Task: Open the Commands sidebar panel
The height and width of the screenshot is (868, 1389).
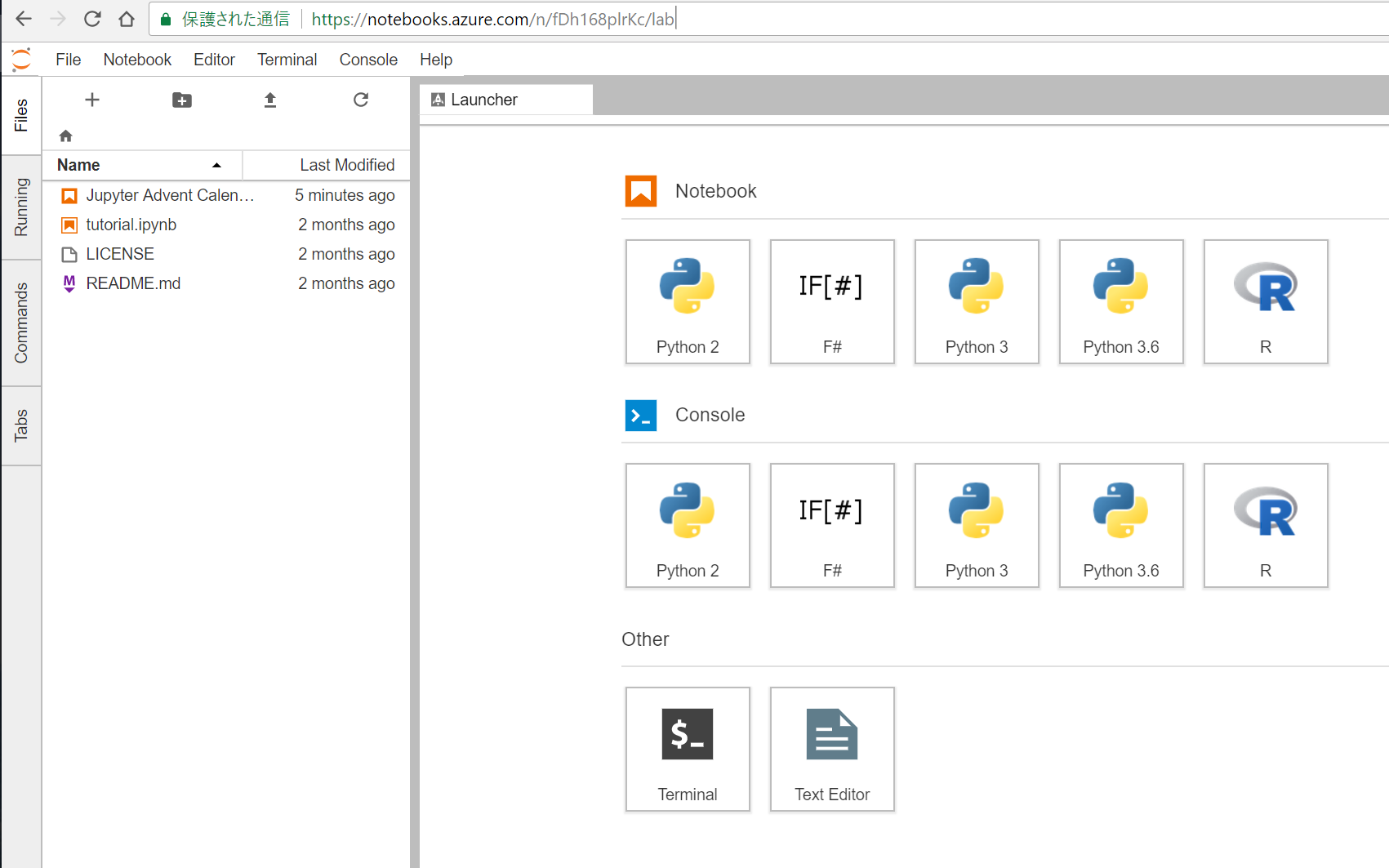Action: point(21,323)
